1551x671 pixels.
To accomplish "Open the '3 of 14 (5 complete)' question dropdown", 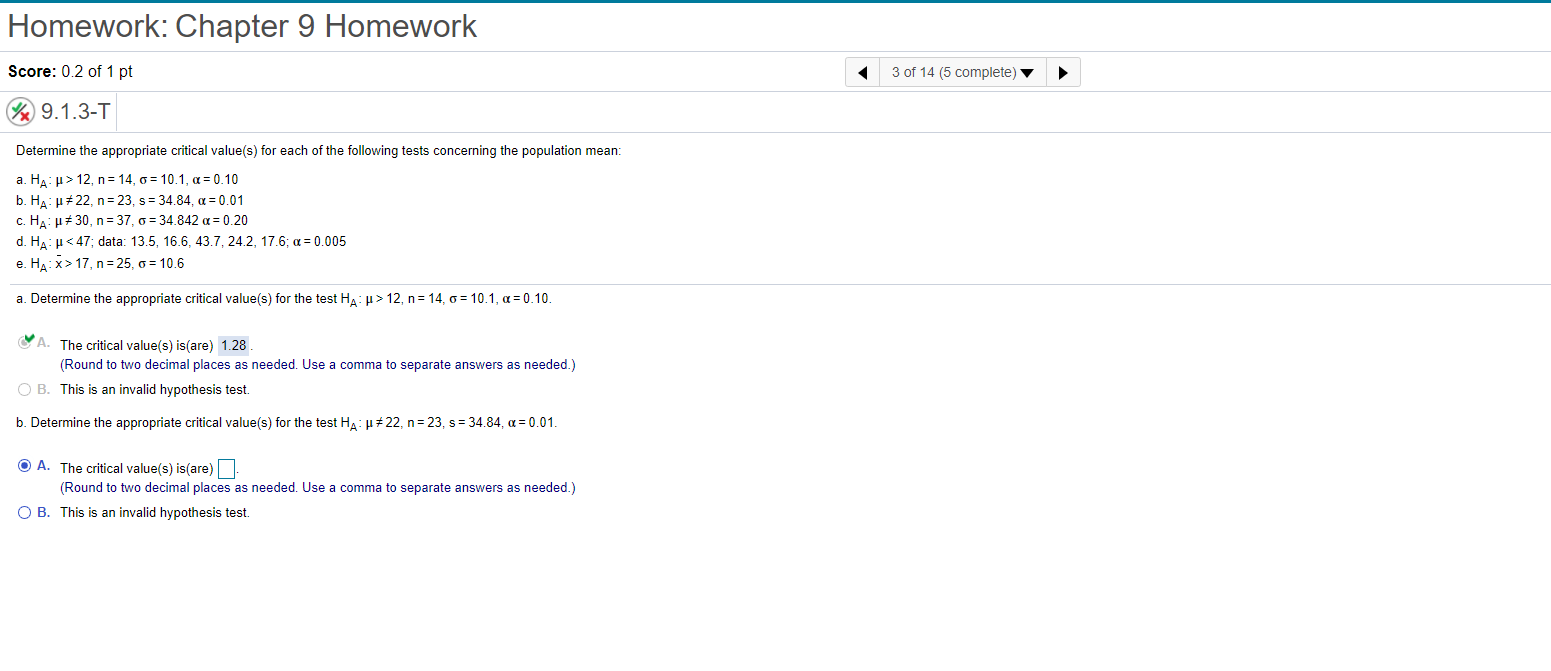I will (x=960, y=71).
